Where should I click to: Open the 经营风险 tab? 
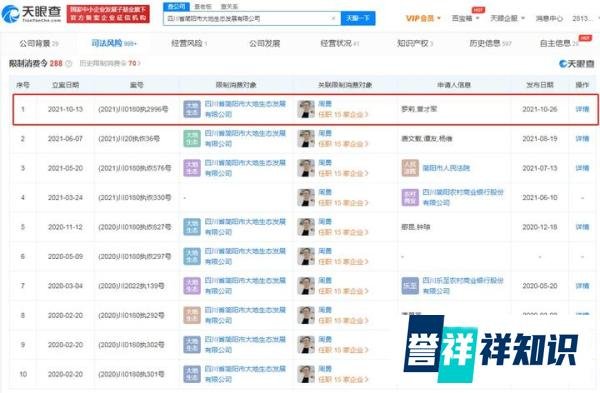click(189, 44)
